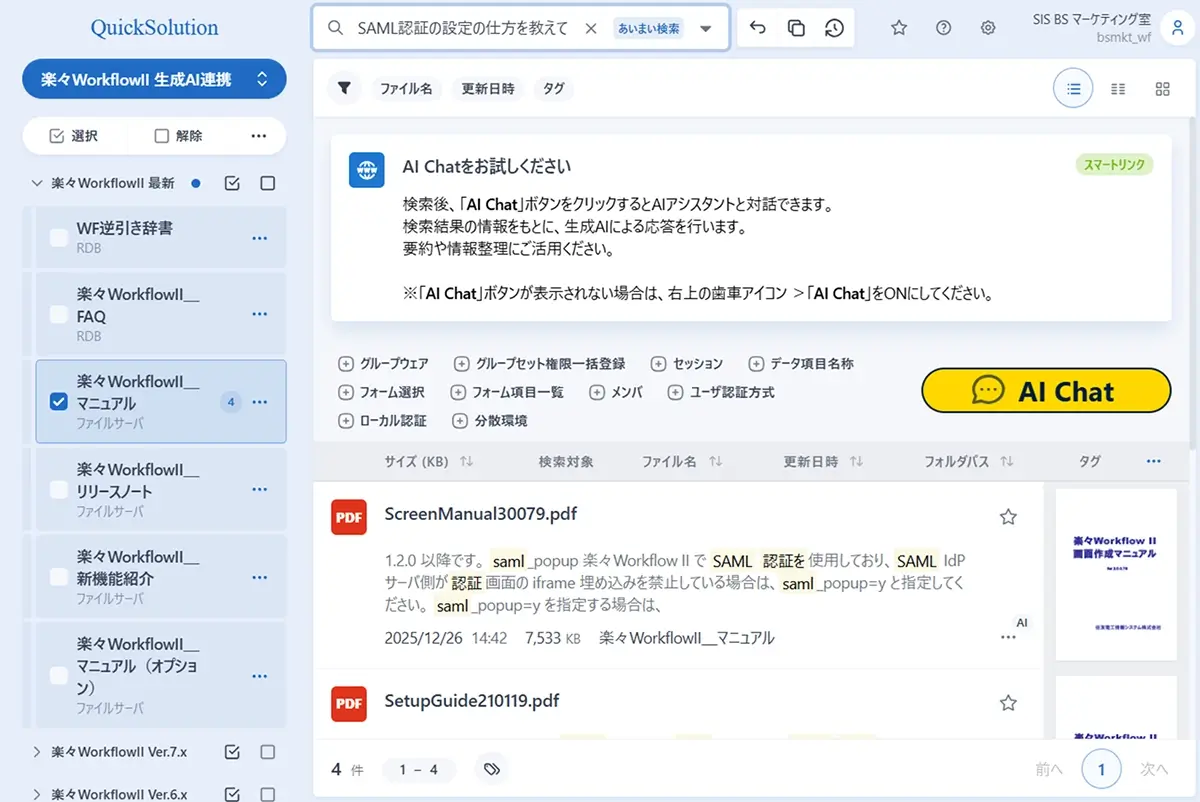The height and width of the screenshot is (802, 1200).
Task: Select all in 楽々WorkflowII 最新 group
Action: click(232, 184)
